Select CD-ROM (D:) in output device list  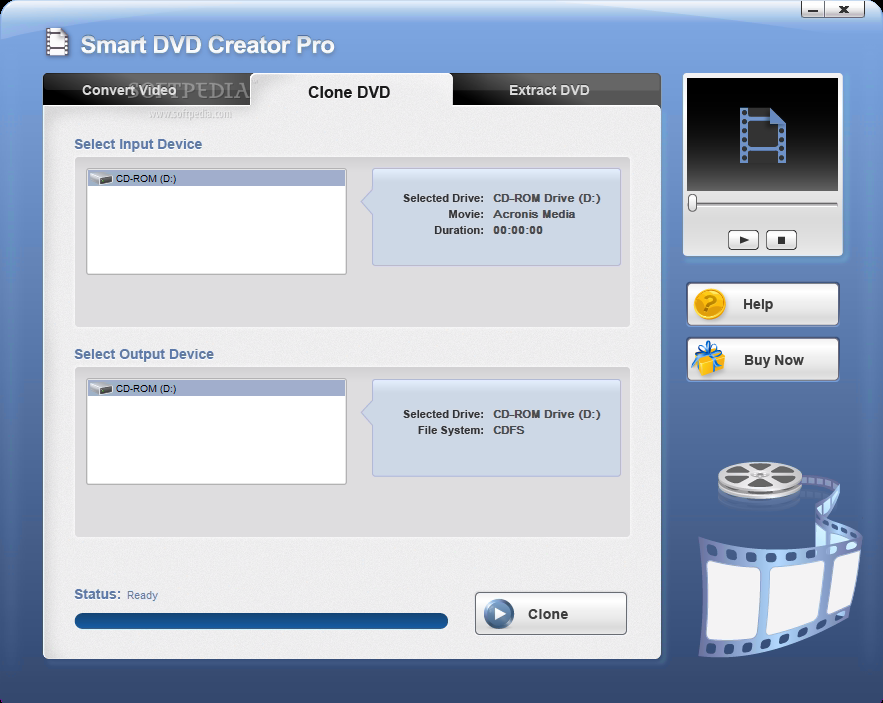click(x=217, y=389)
